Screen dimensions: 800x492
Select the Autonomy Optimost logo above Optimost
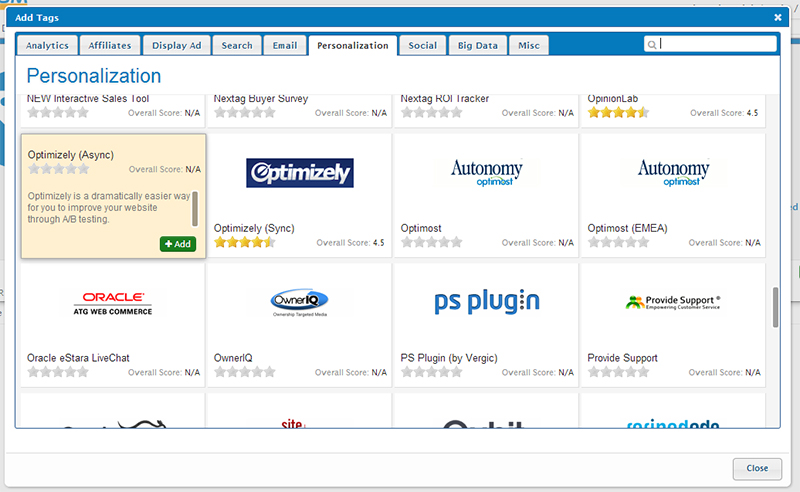pos(486,173)
